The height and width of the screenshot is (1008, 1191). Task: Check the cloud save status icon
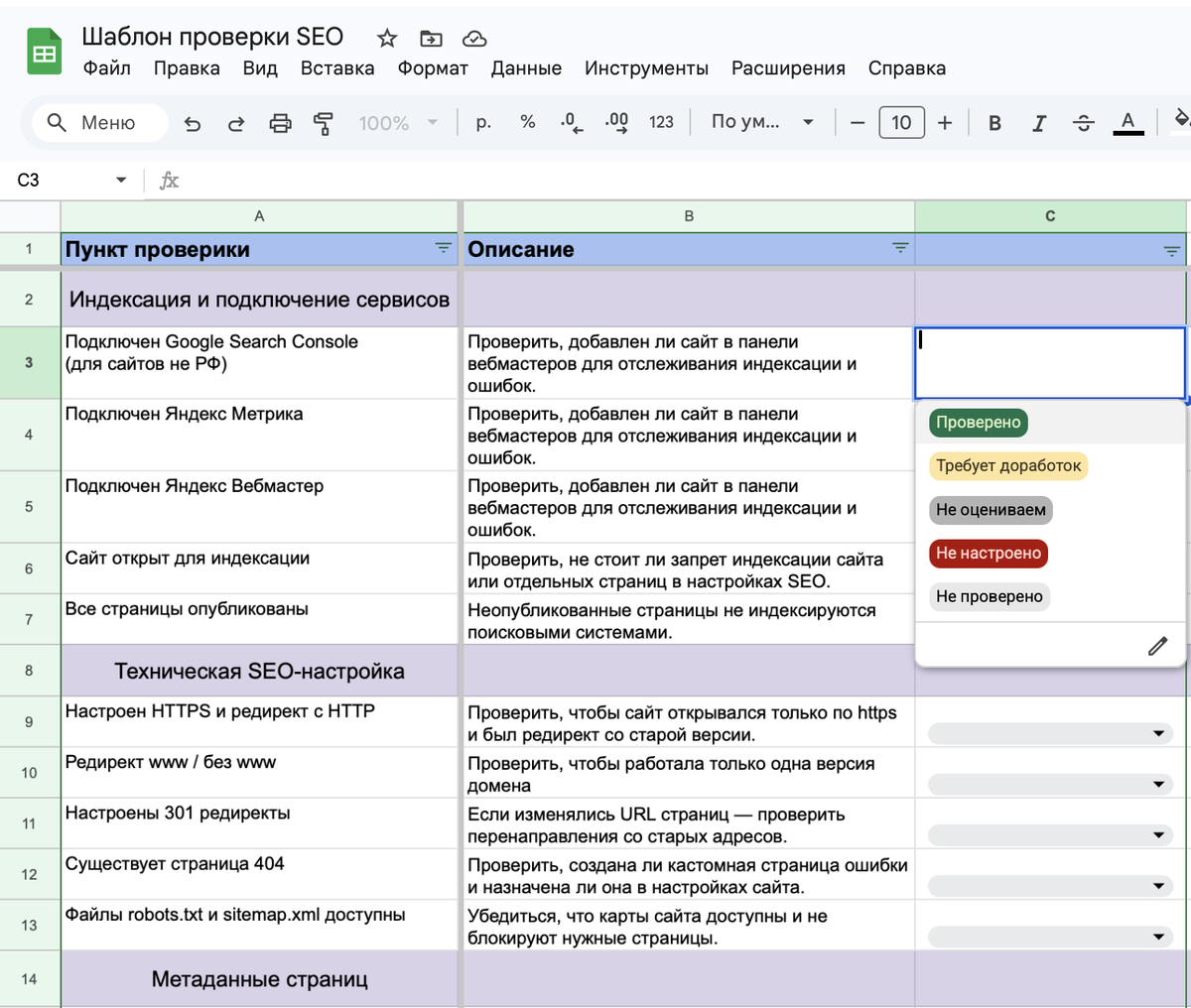pyautogui.click(x=474, y=38)
